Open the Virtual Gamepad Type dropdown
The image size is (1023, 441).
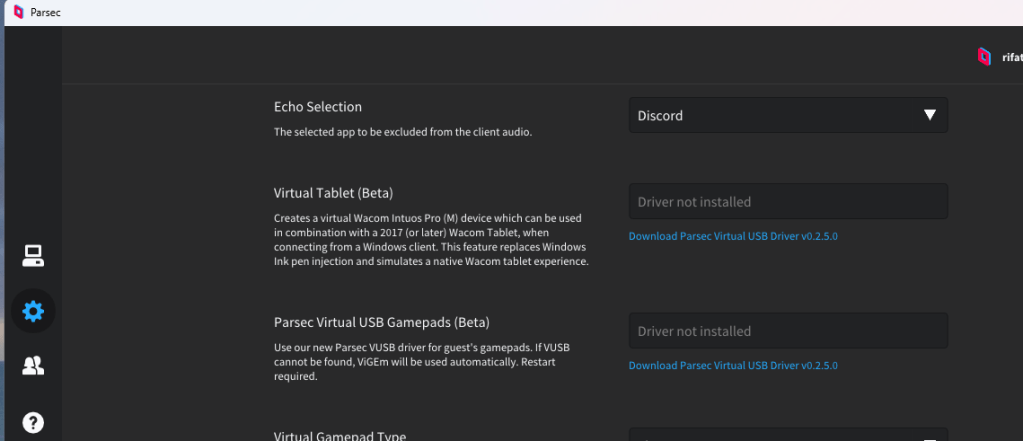(x=788, y=434)
